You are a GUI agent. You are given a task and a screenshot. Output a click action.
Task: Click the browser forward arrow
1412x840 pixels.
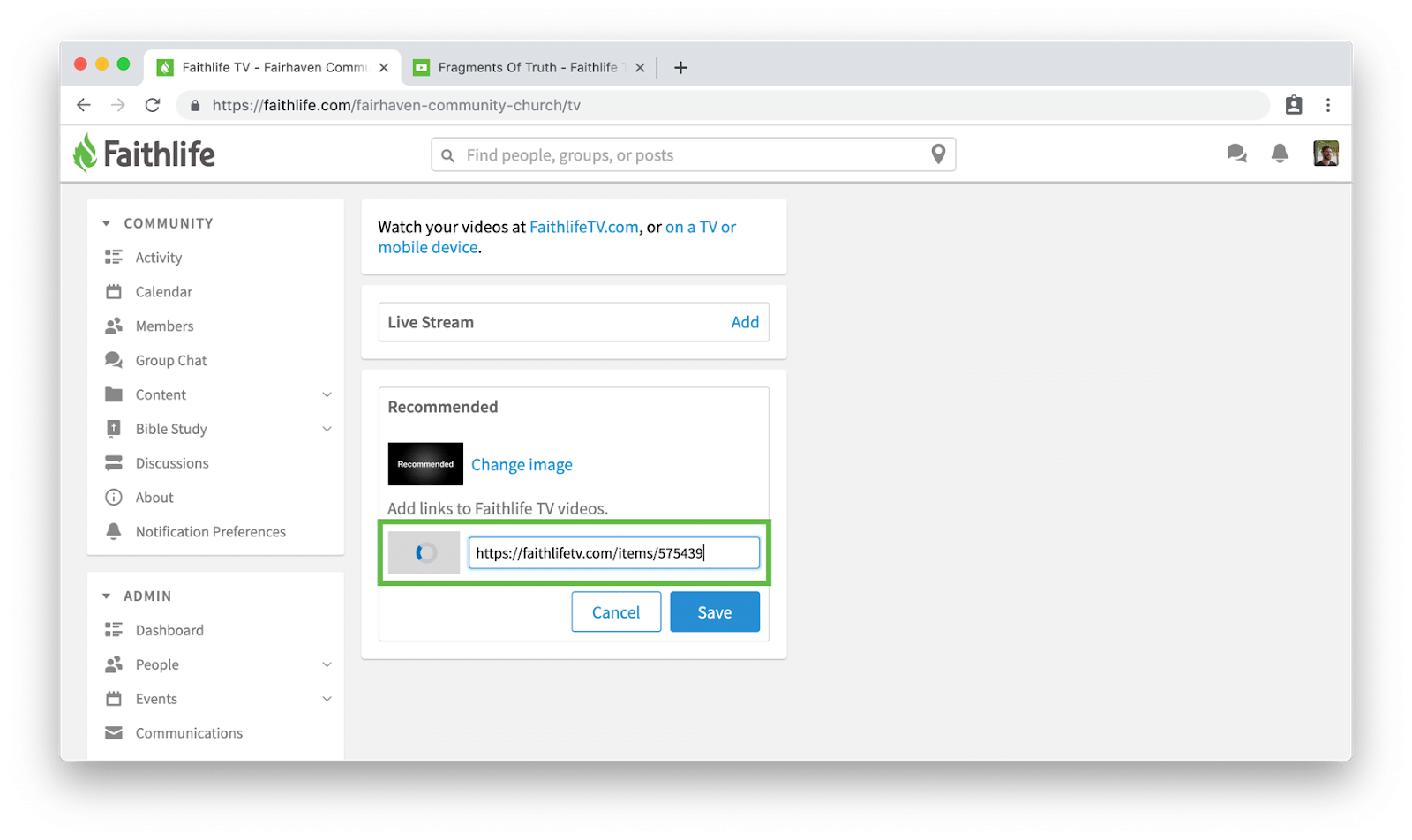[118, 105]
